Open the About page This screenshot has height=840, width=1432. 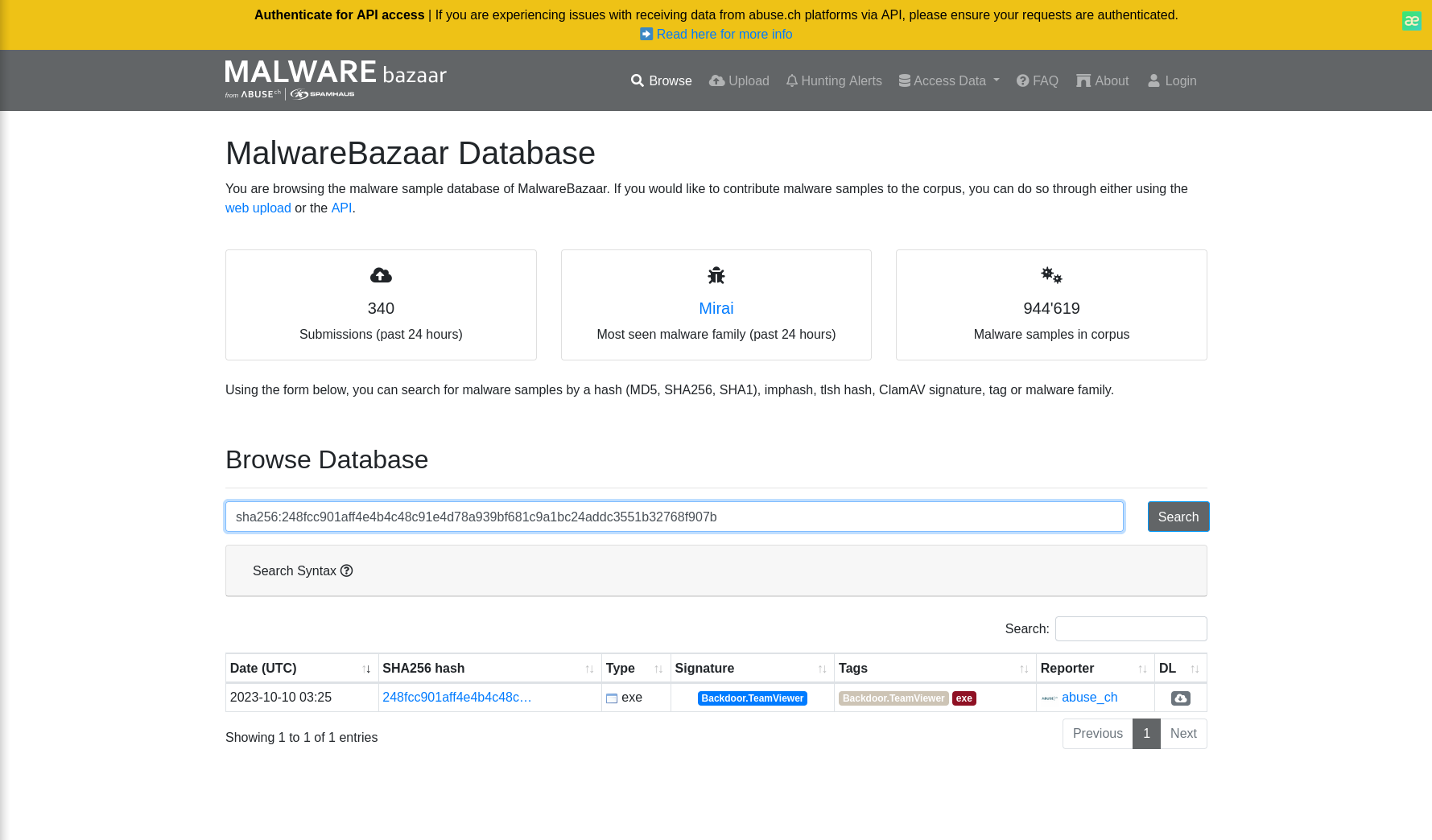click(x=1102, y=80)
